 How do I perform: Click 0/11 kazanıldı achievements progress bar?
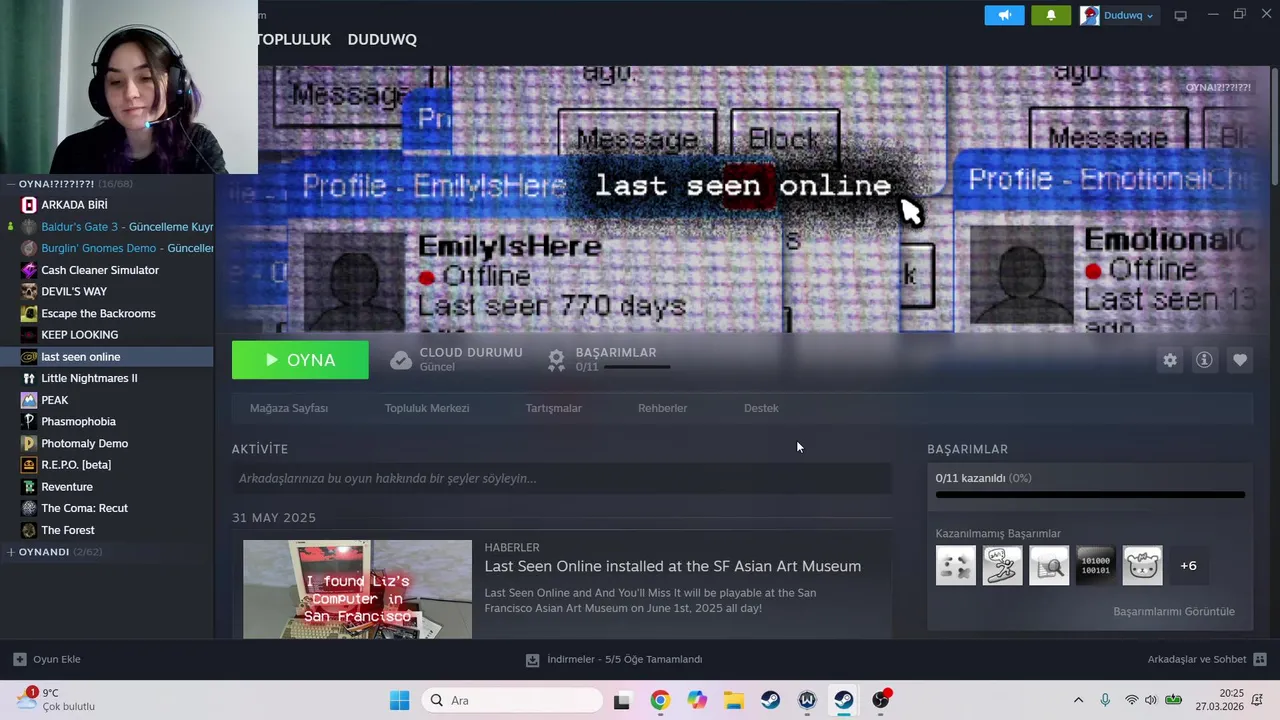(x=1090, y=494)
